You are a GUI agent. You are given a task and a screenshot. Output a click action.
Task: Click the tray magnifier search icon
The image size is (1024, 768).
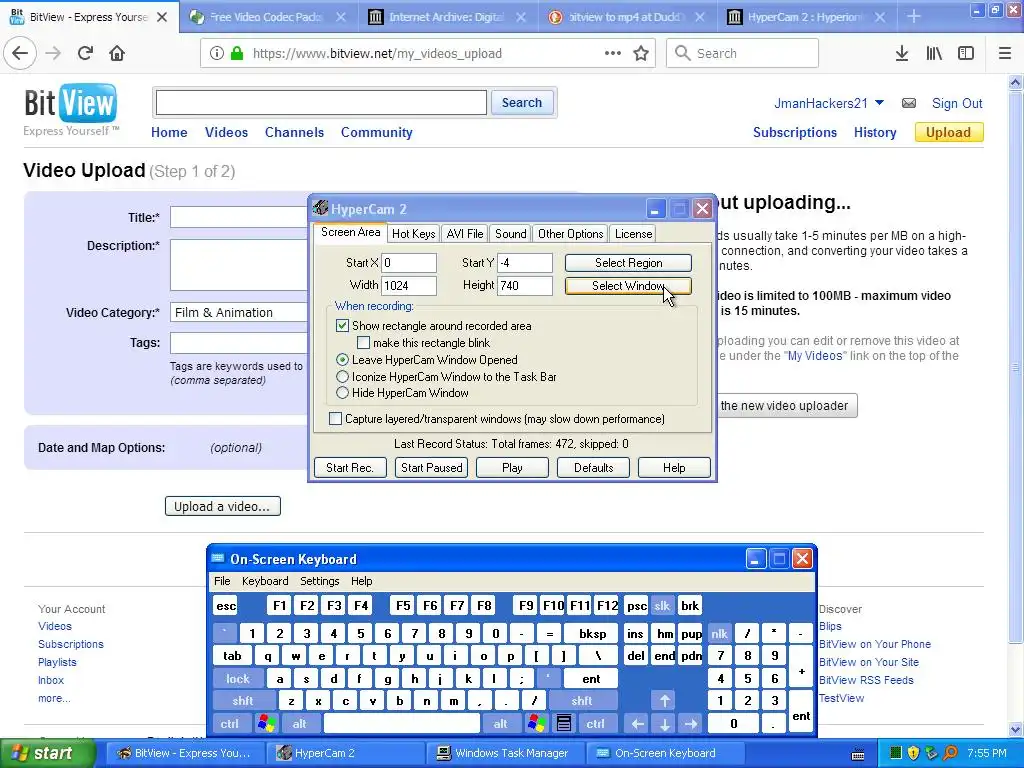[x=950, y=754]
